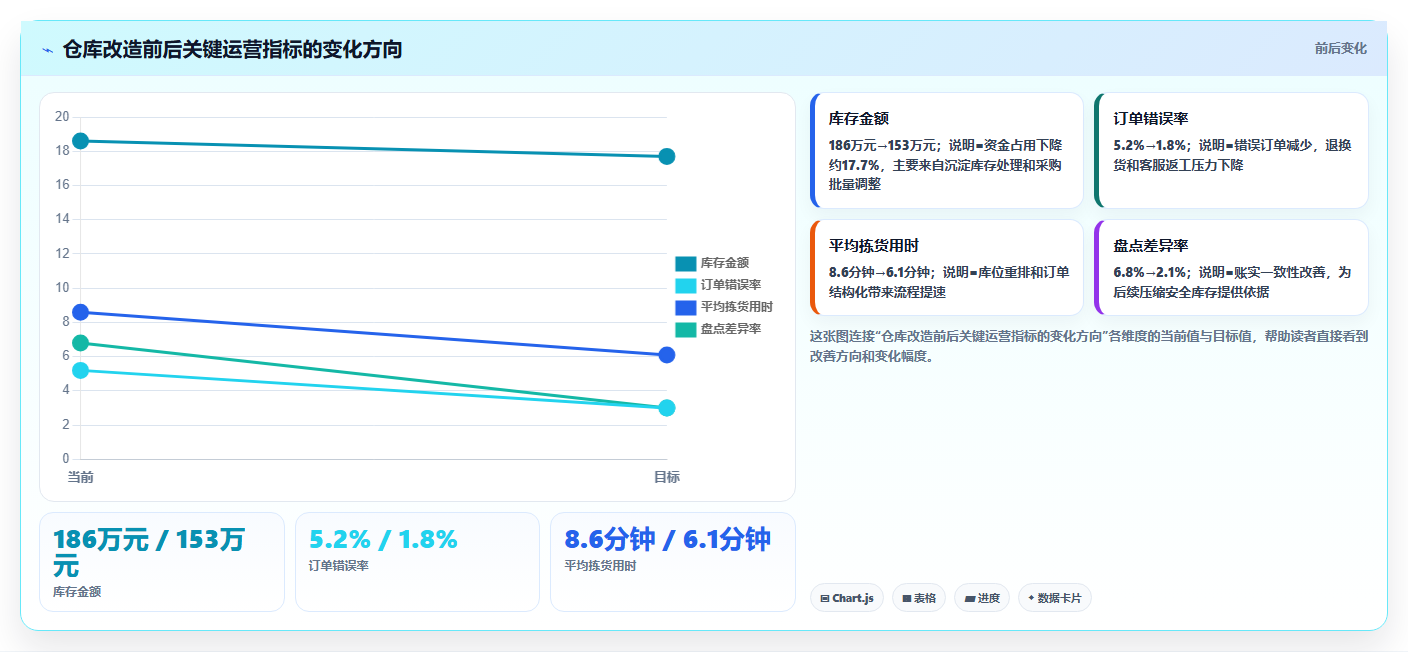This screenshot has height=652, width=1408.
Task: Click the 5.2% / 1.8% KPI value
Action: point(383,540)
